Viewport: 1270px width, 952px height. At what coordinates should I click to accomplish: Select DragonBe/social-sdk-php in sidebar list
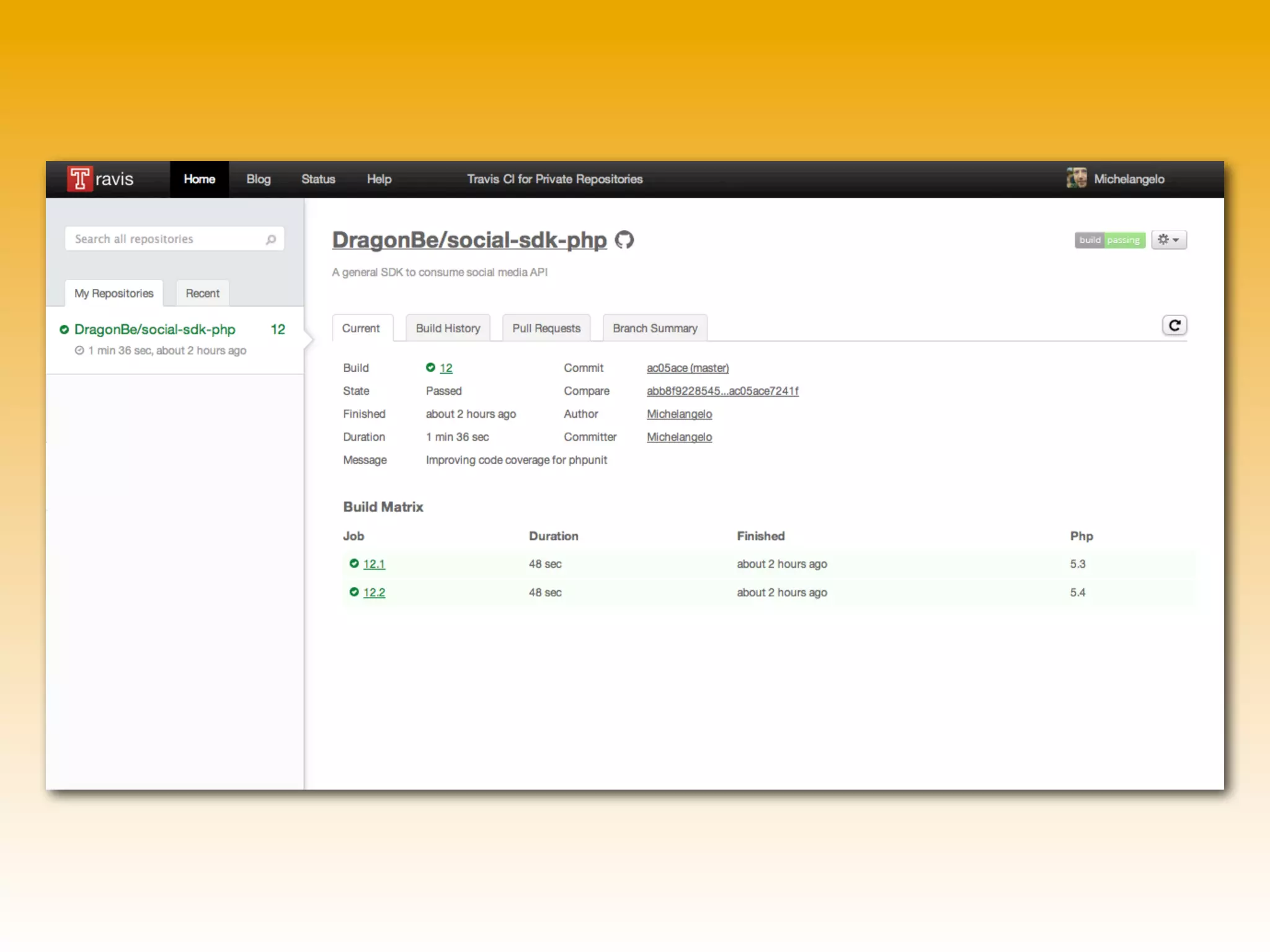pyautogui.click(x=154, y=330)
